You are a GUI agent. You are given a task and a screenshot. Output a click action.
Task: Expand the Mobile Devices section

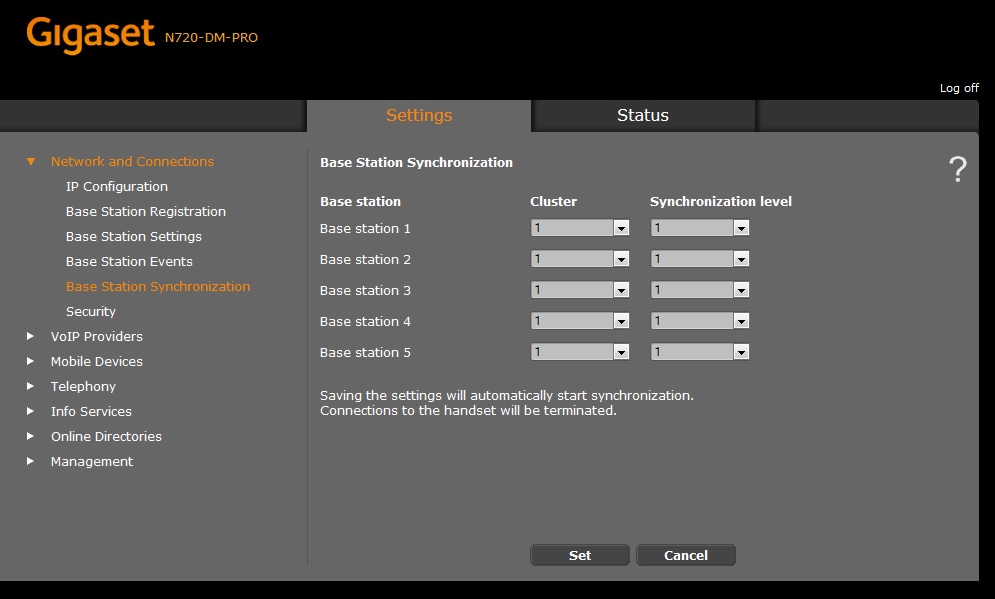tap(31, 361)
